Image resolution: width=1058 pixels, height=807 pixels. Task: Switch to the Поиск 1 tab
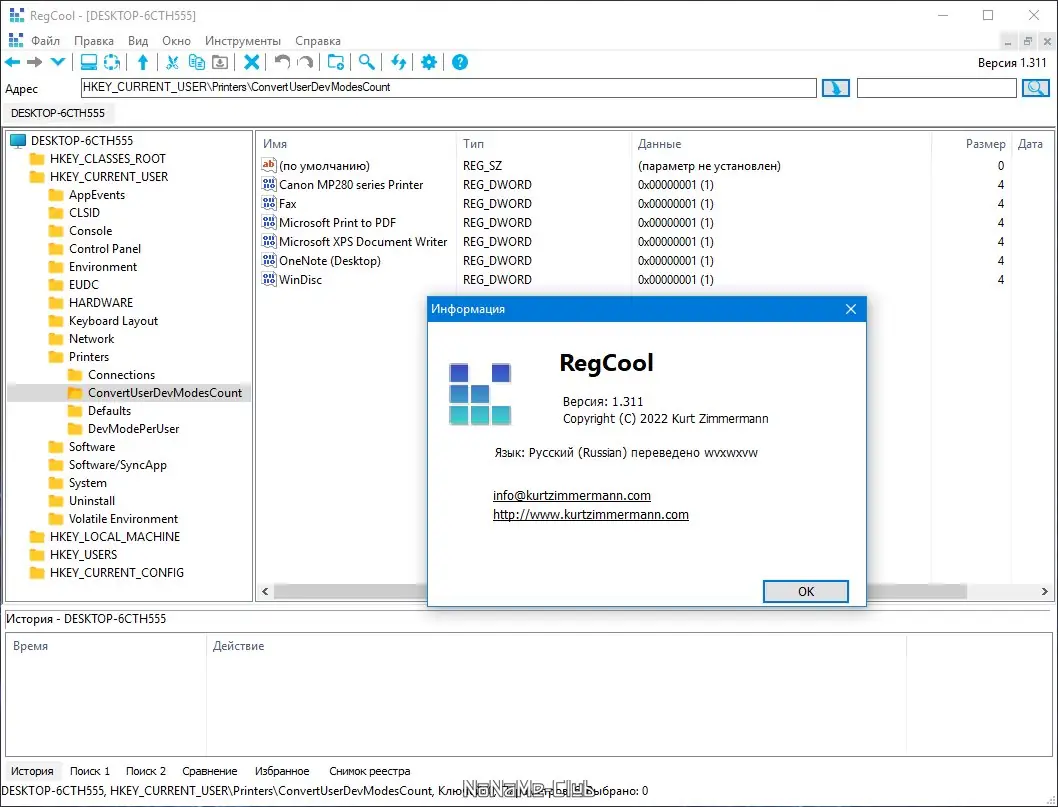(90, 771)
